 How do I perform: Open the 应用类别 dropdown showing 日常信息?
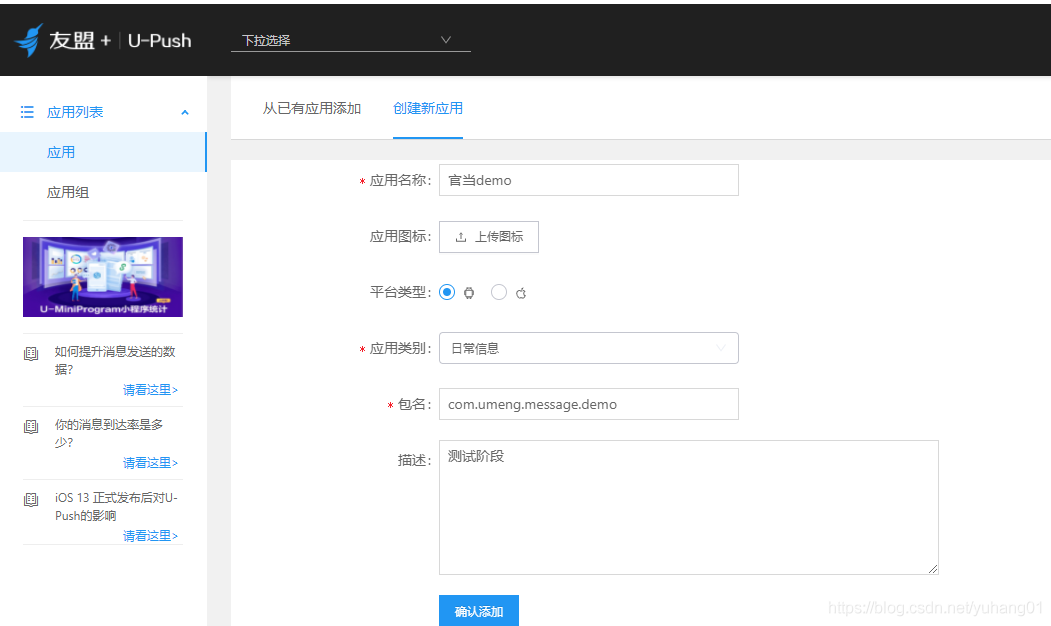589,349
